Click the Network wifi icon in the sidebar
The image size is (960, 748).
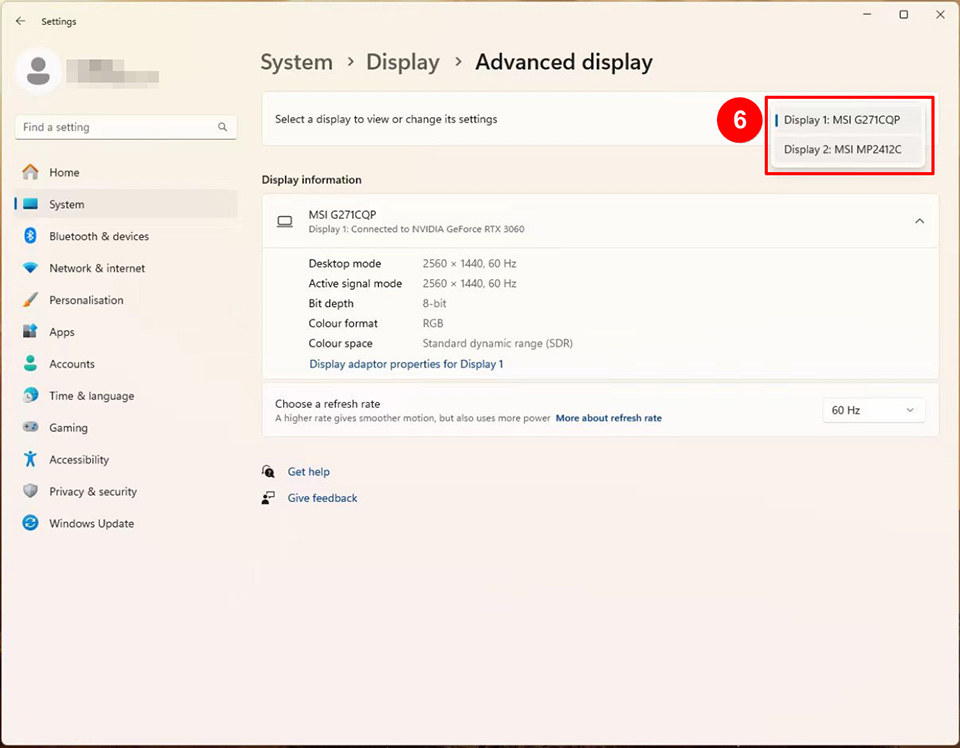point(30,267)
